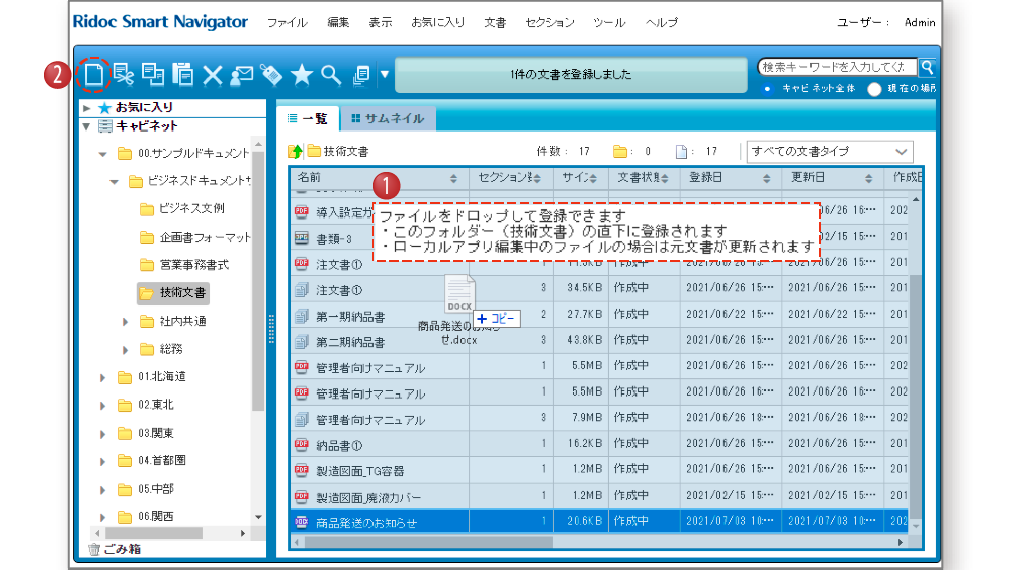Click the new document icon in toolbar
Screen dimensions: 1015x570
click(92, 74)
